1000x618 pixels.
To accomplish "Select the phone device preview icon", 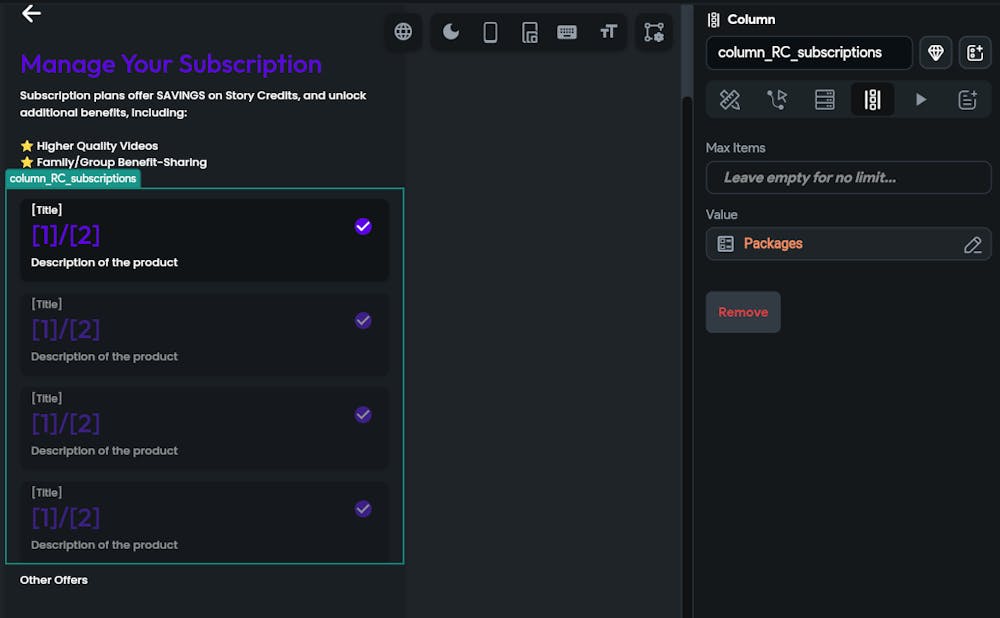I will [490, 32].
